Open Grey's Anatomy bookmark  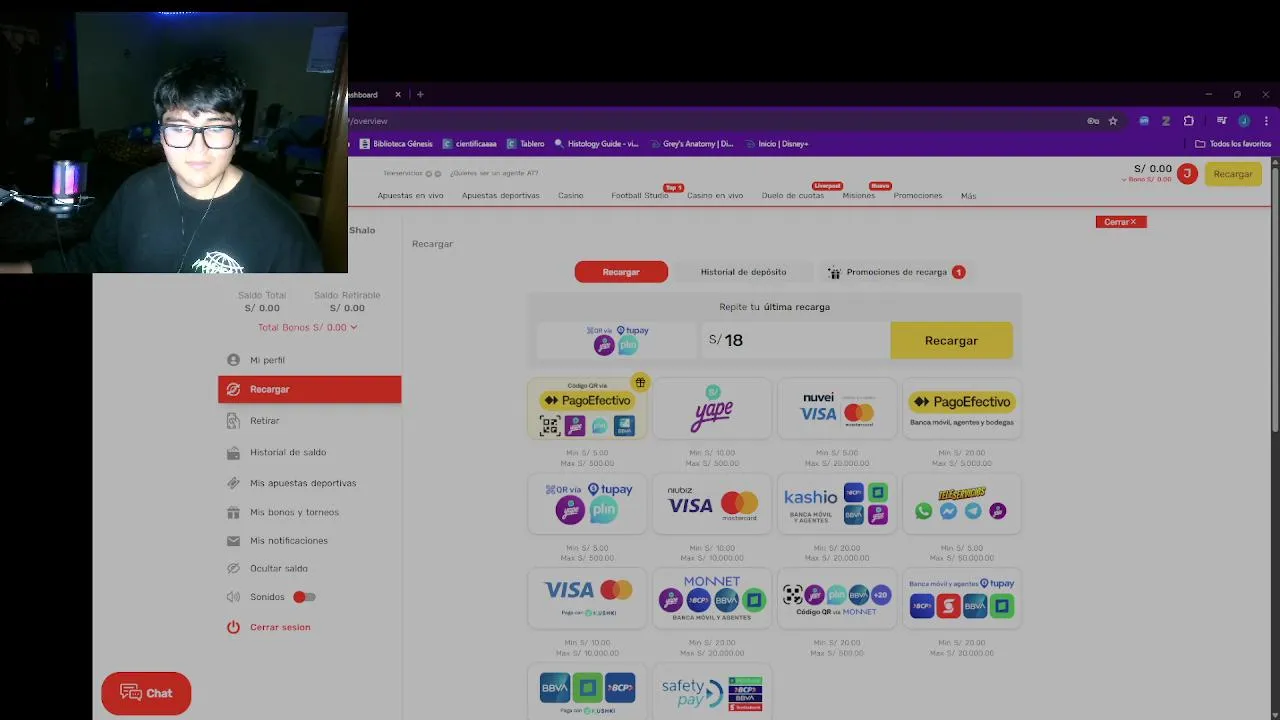pyautogui.click(x=692, y=144)
